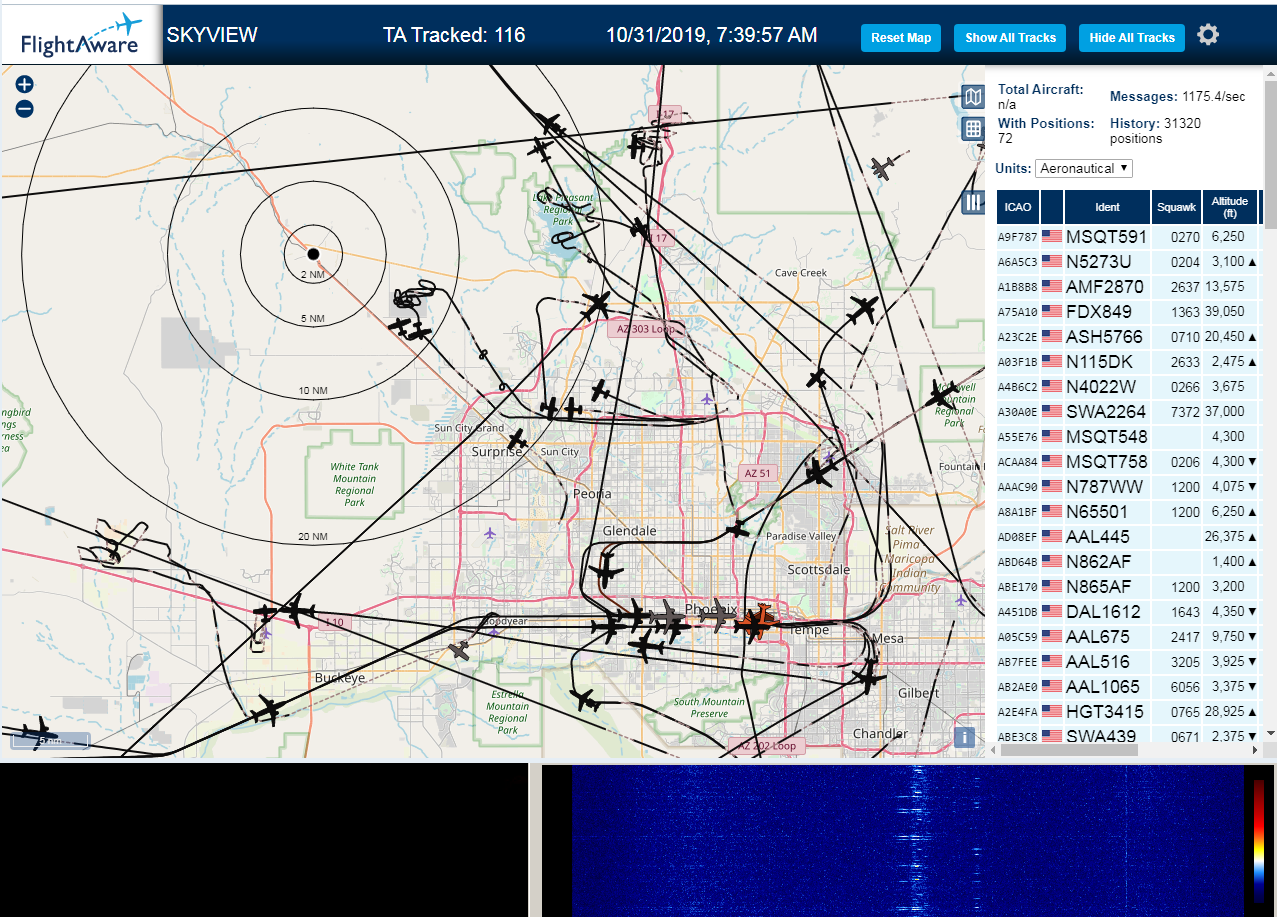
Task: Sort table by Ident column
Action: click(1108, 207)
